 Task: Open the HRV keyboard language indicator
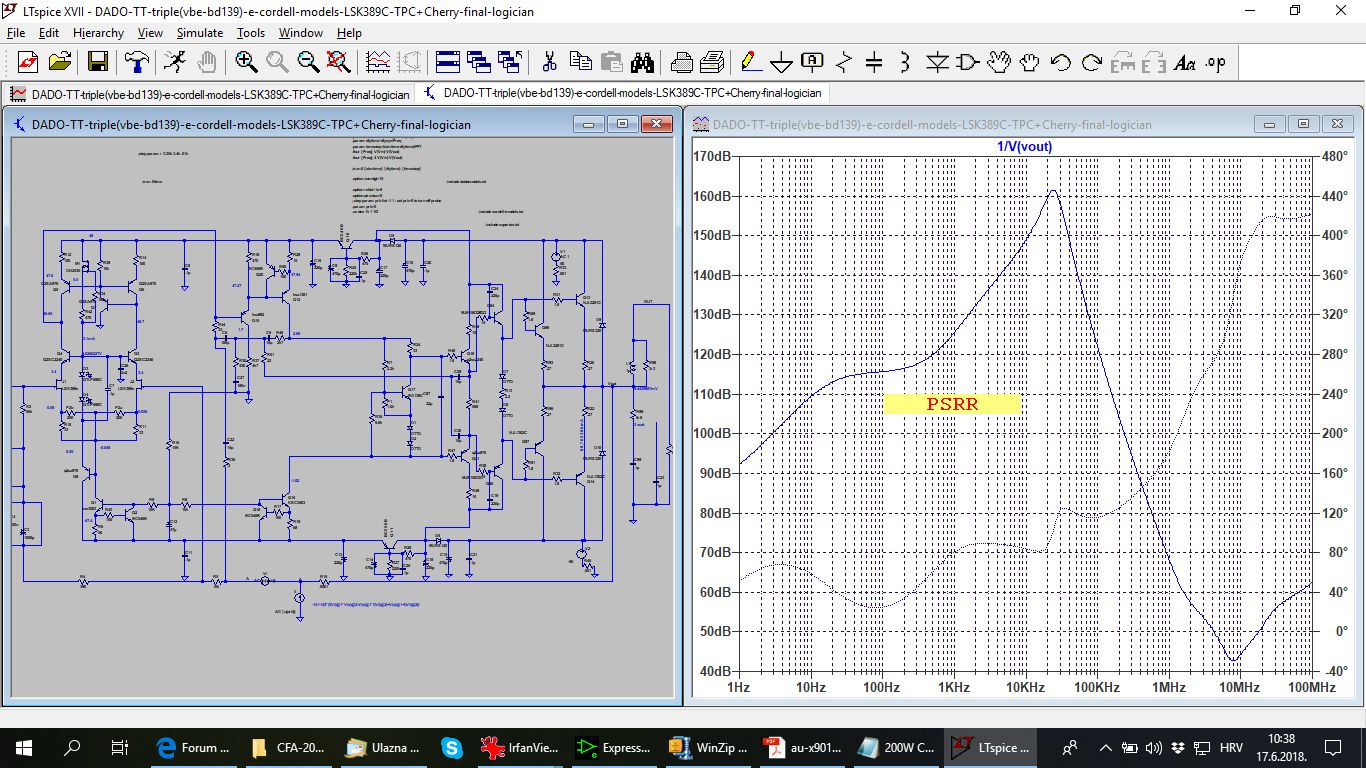(1232, 748)
